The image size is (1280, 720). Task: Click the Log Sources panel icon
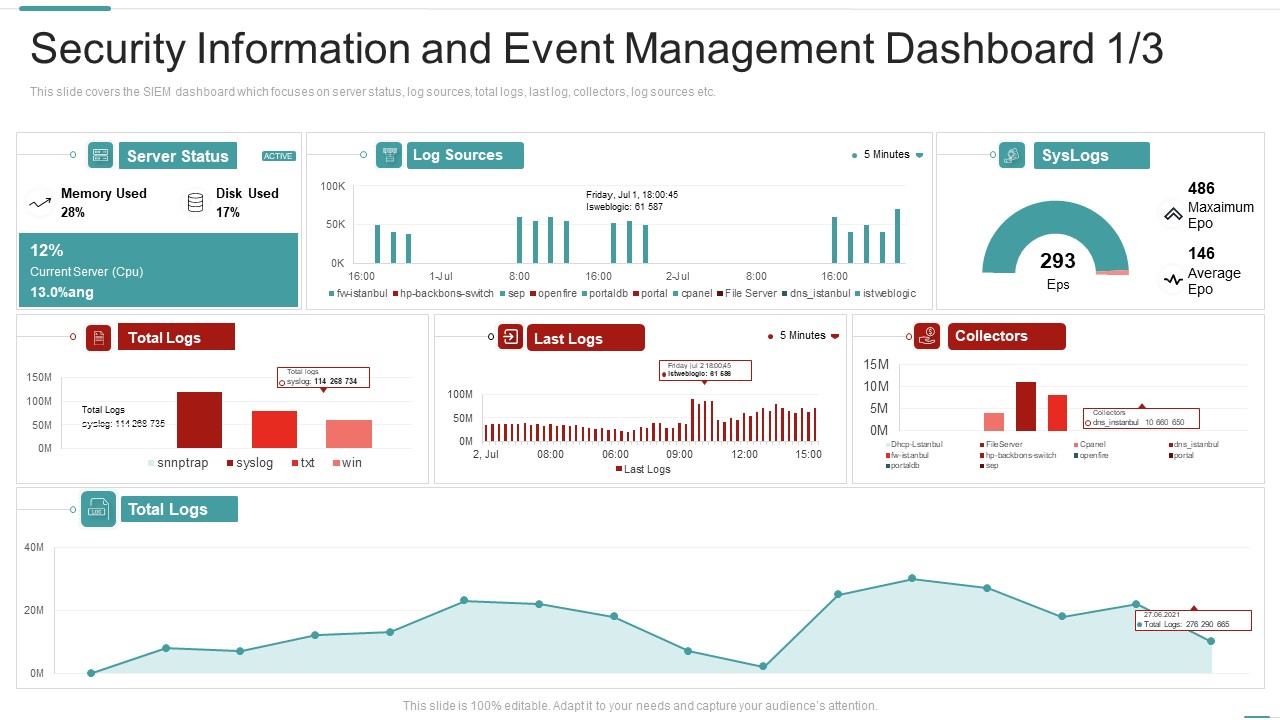(x=389, y=155)
